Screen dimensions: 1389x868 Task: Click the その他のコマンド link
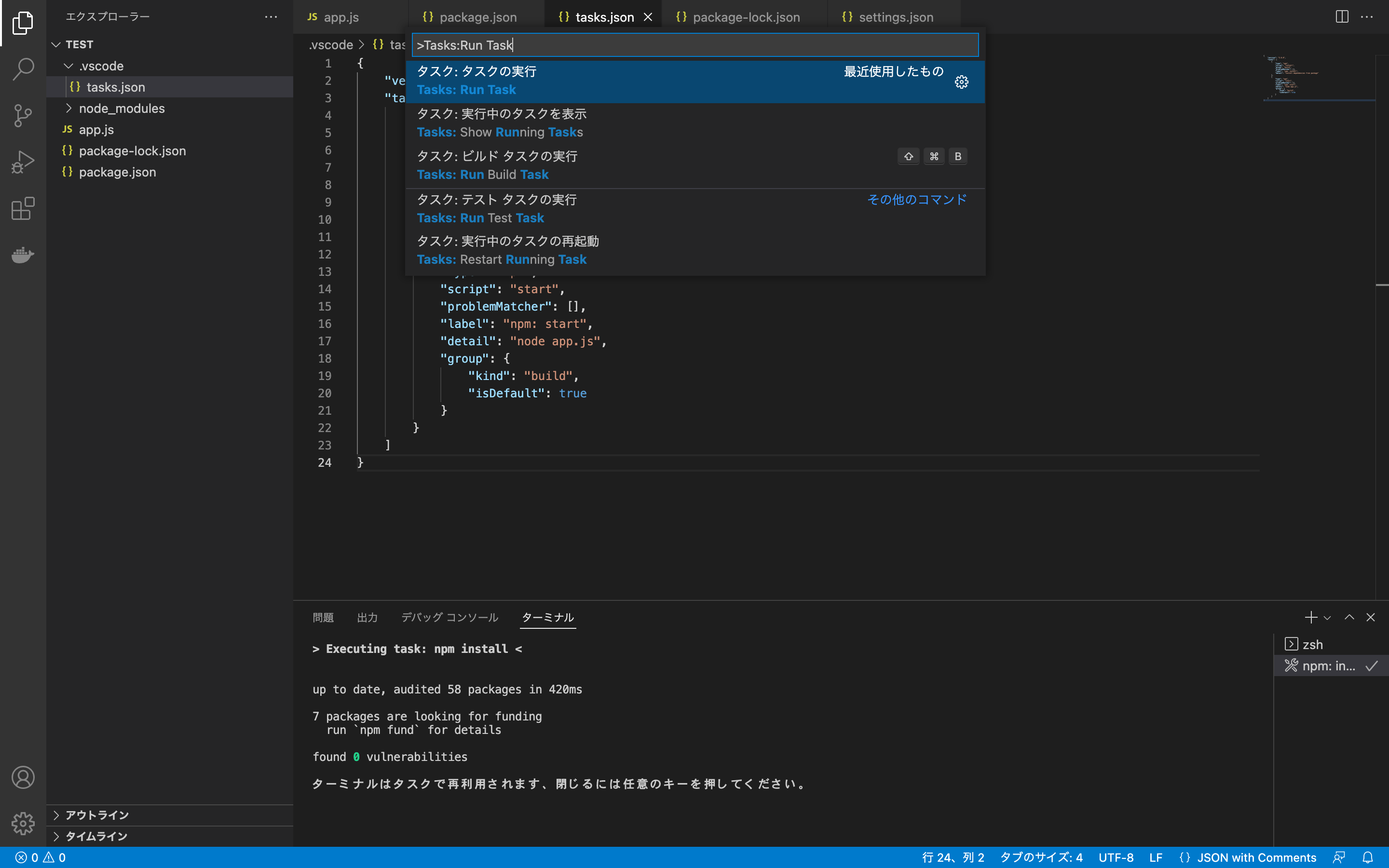pyautogui.click(x=917, y=199)
